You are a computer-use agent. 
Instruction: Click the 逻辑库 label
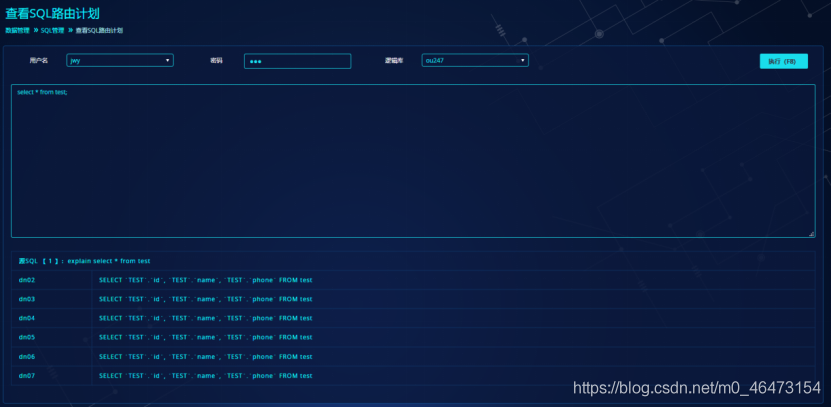click(394, 61)
